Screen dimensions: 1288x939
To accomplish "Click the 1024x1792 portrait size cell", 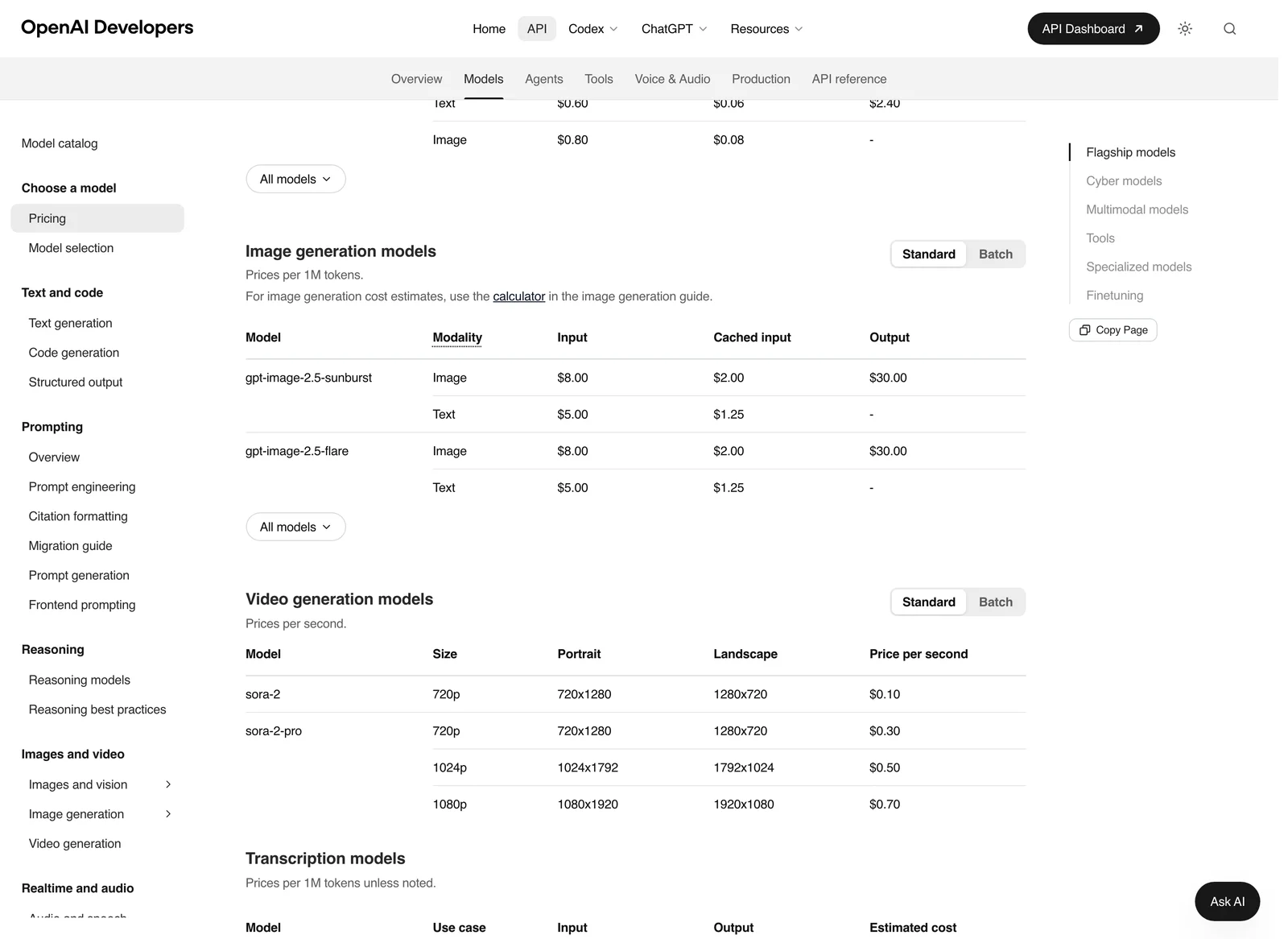I will tap(588, 767).
